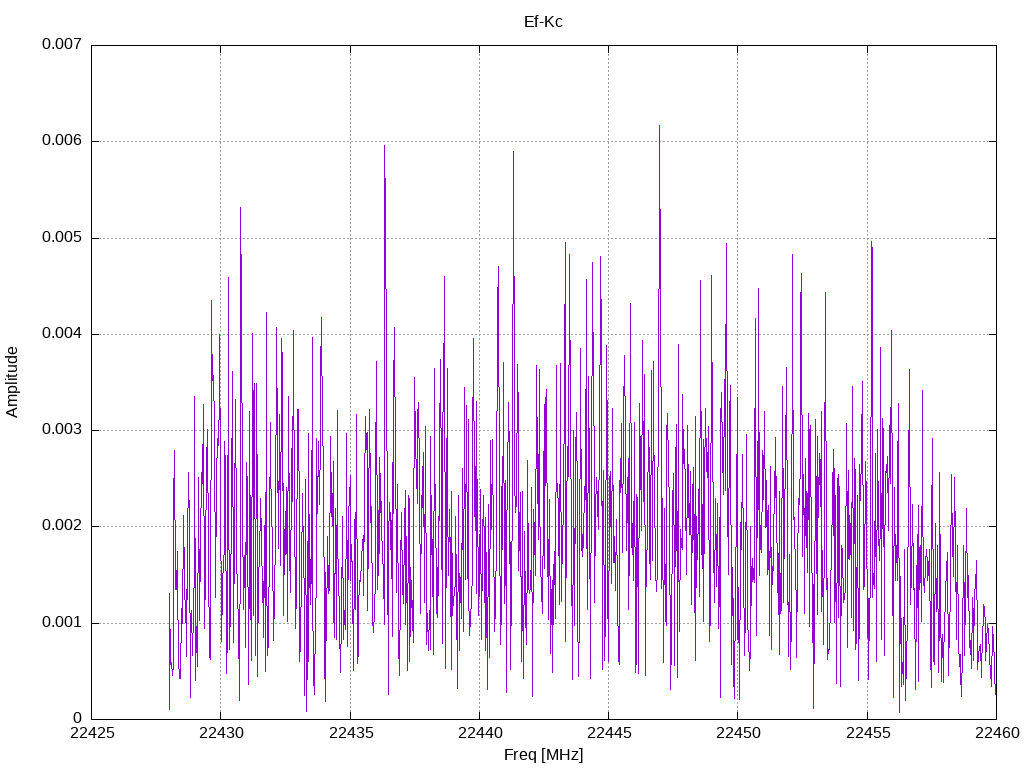Click the 'Freq [MHz]' x-axis label
This screenshot has width=1024, height=768.
pyautogui.click(x=543, y=755)
